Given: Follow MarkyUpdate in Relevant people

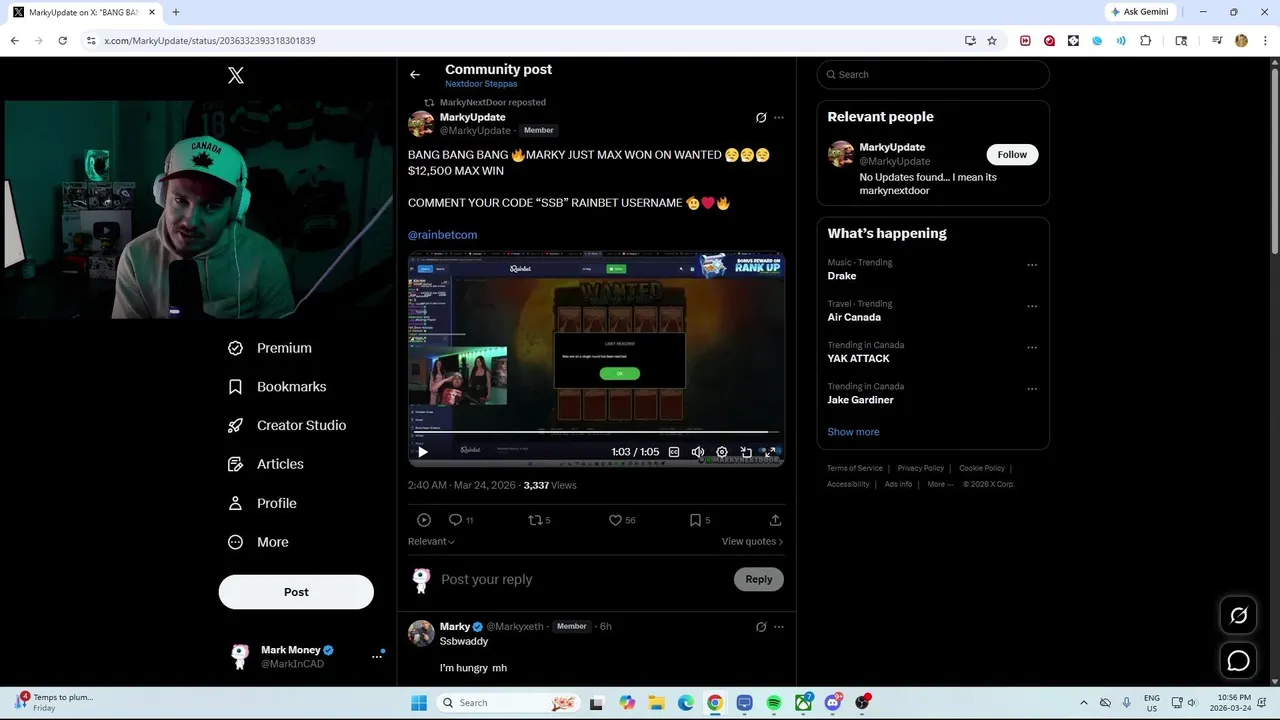Looking at the screenshot, I should pos(1012,155).
